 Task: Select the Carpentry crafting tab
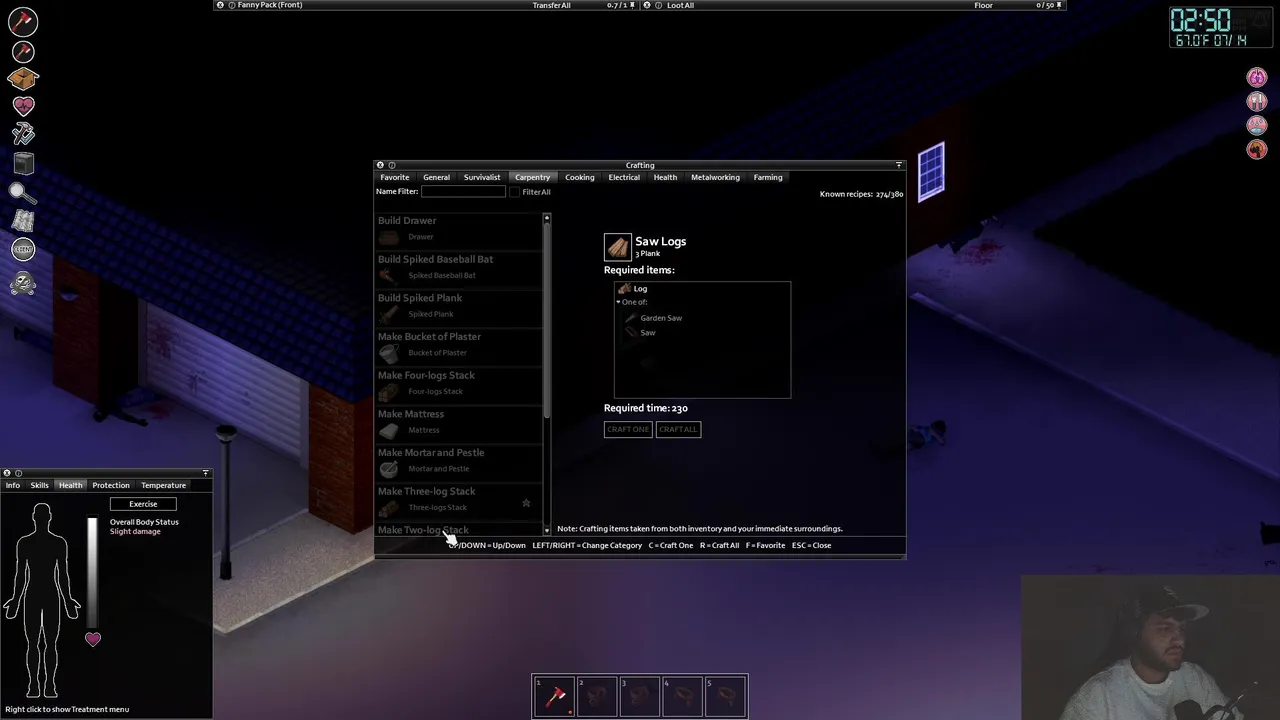pos(532,177)
